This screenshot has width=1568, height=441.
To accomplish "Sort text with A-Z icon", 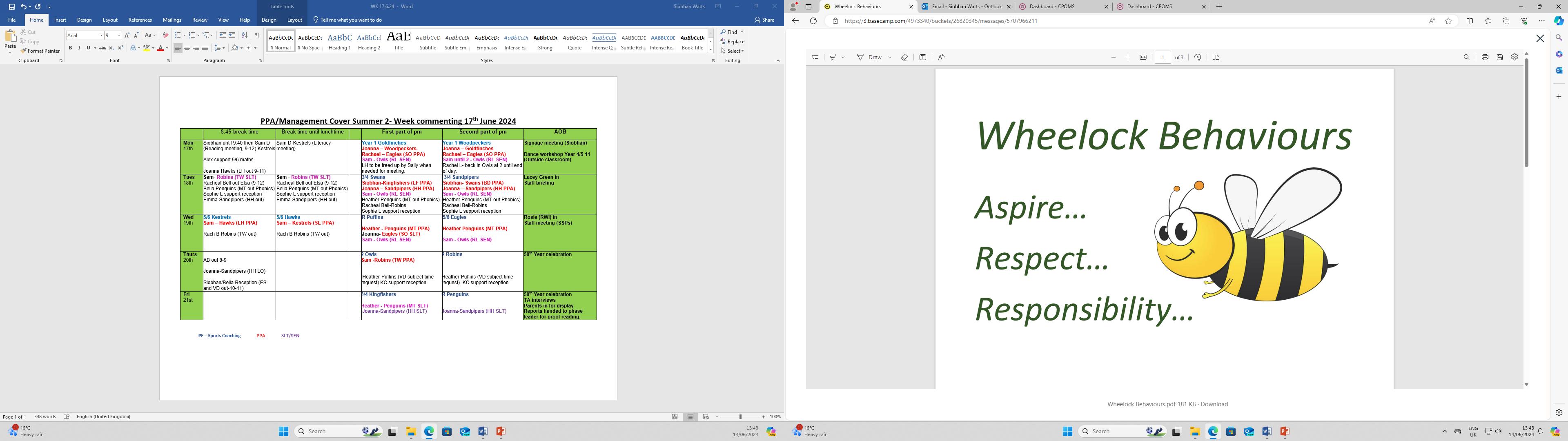I will [245, 36].
